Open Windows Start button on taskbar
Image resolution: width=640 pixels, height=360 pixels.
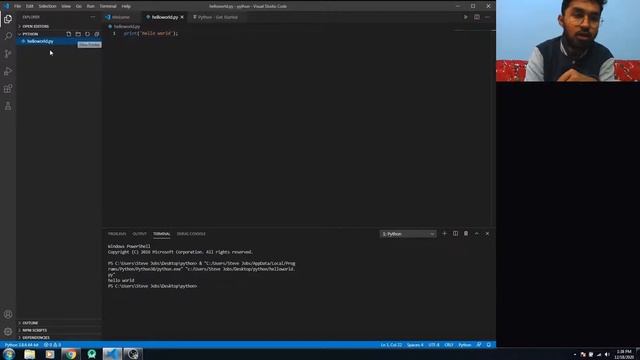[x=9, y=354]
